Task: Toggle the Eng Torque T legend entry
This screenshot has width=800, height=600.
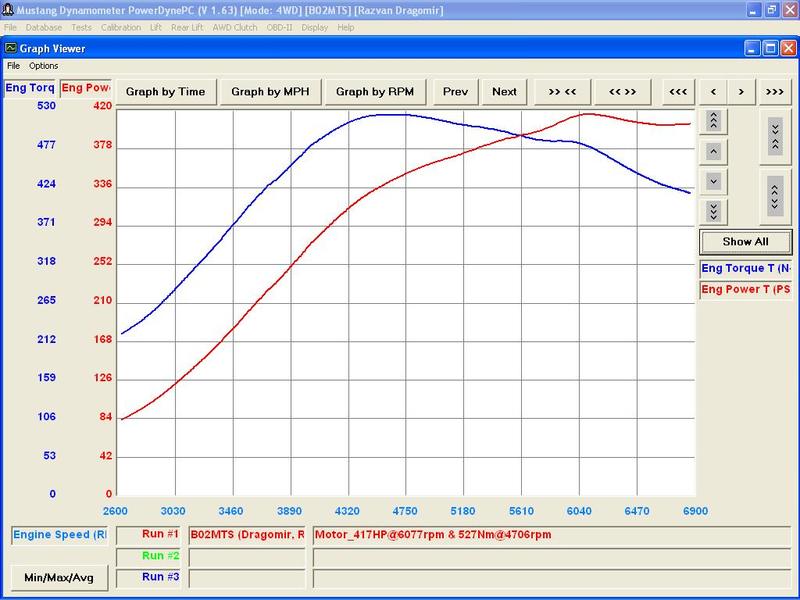Action: [745, 268]
